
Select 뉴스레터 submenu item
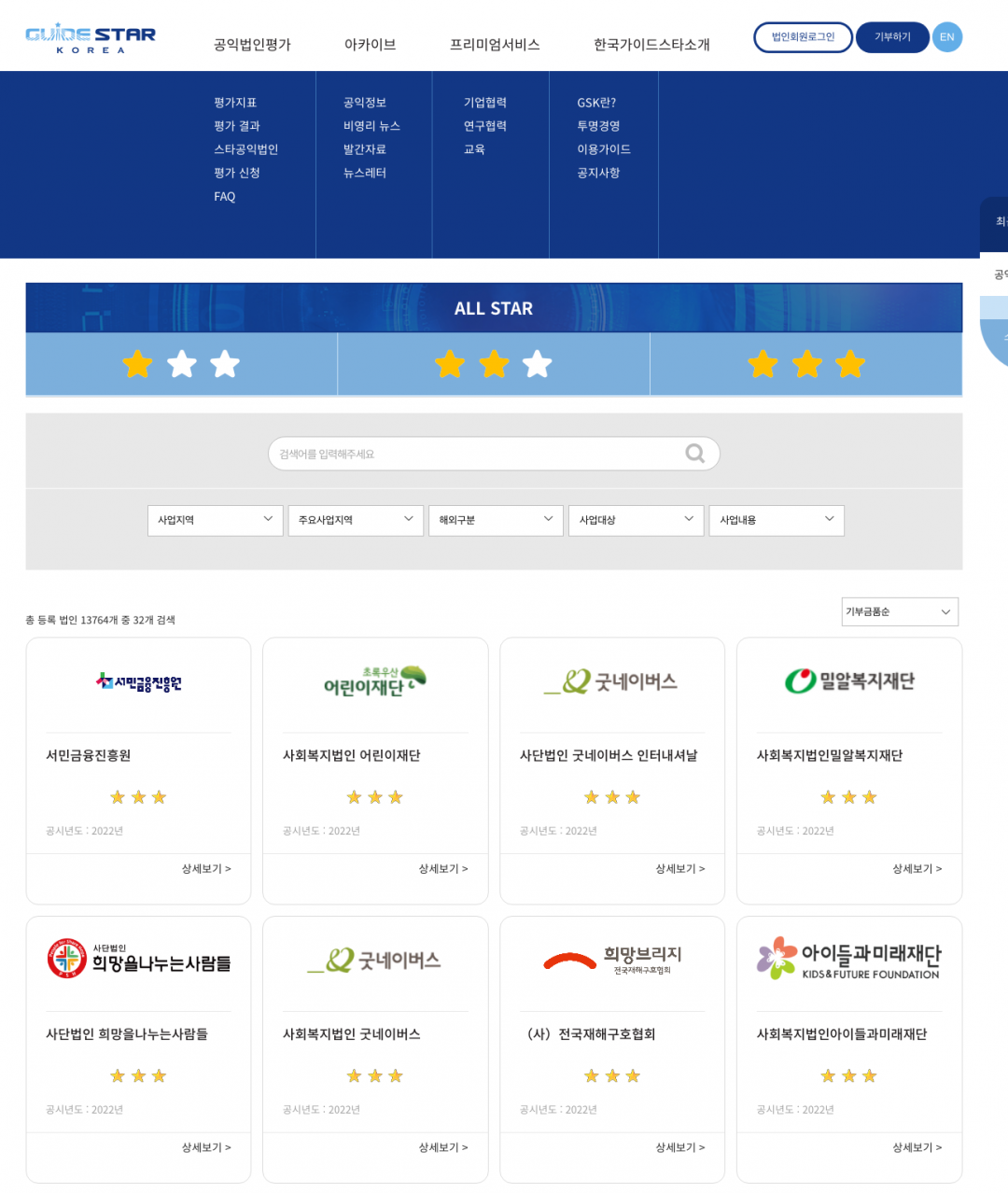coord(365,173)
